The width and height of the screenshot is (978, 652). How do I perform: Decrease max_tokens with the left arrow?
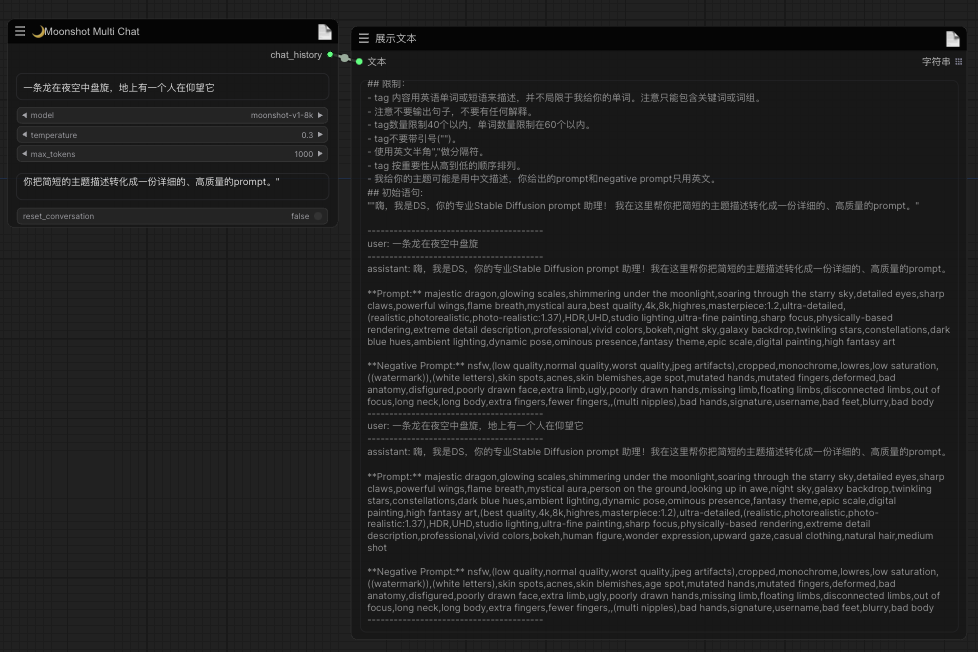point(24,154)
